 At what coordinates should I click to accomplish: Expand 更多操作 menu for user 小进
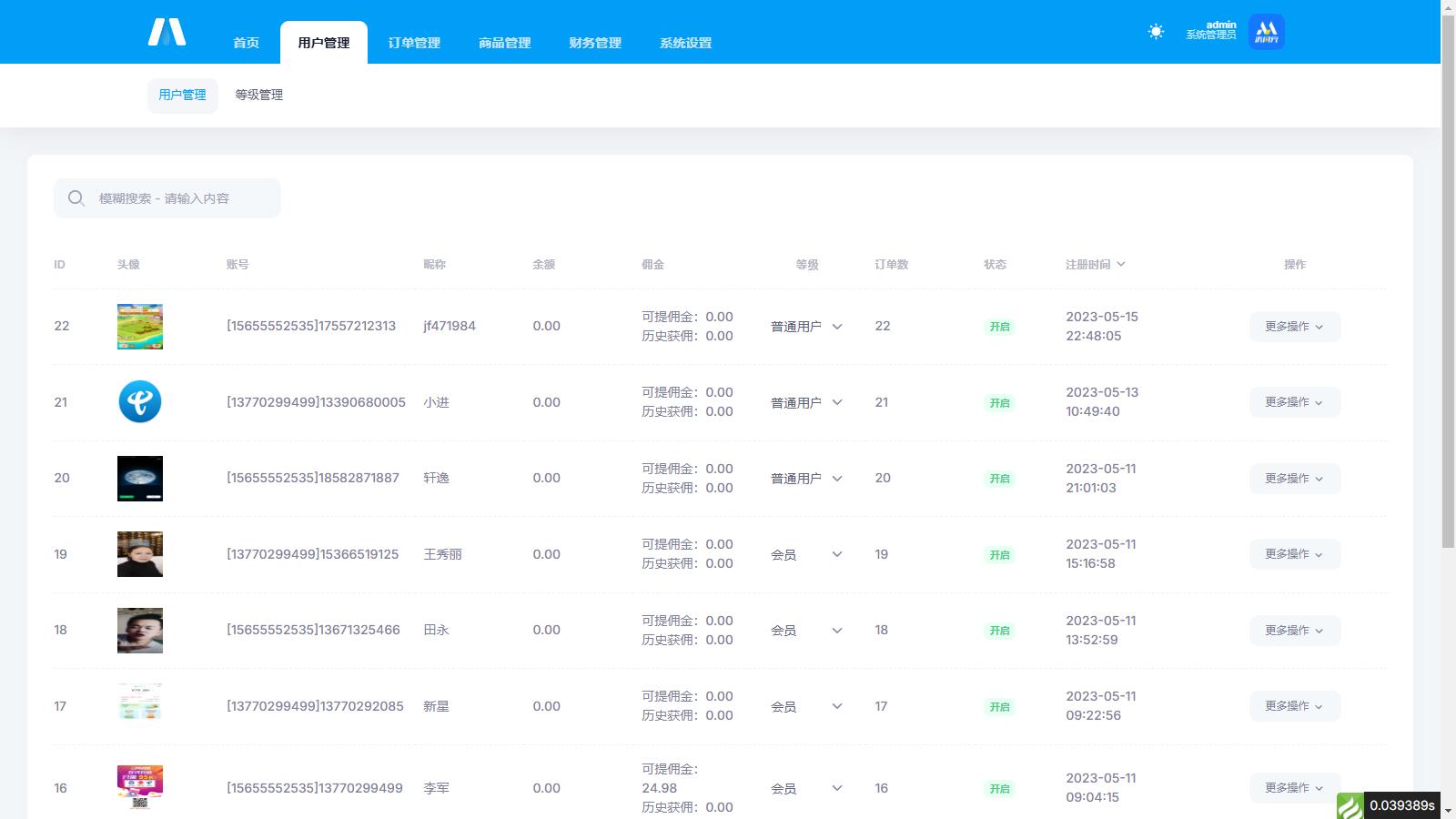1294,402
